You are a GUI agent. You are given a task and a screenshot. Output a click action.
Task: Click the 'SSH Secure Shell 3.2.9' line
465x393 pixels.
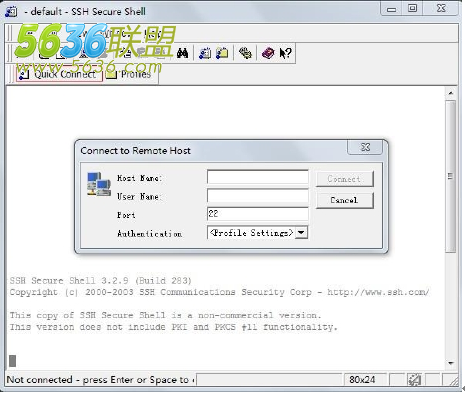tap(101, 281)
